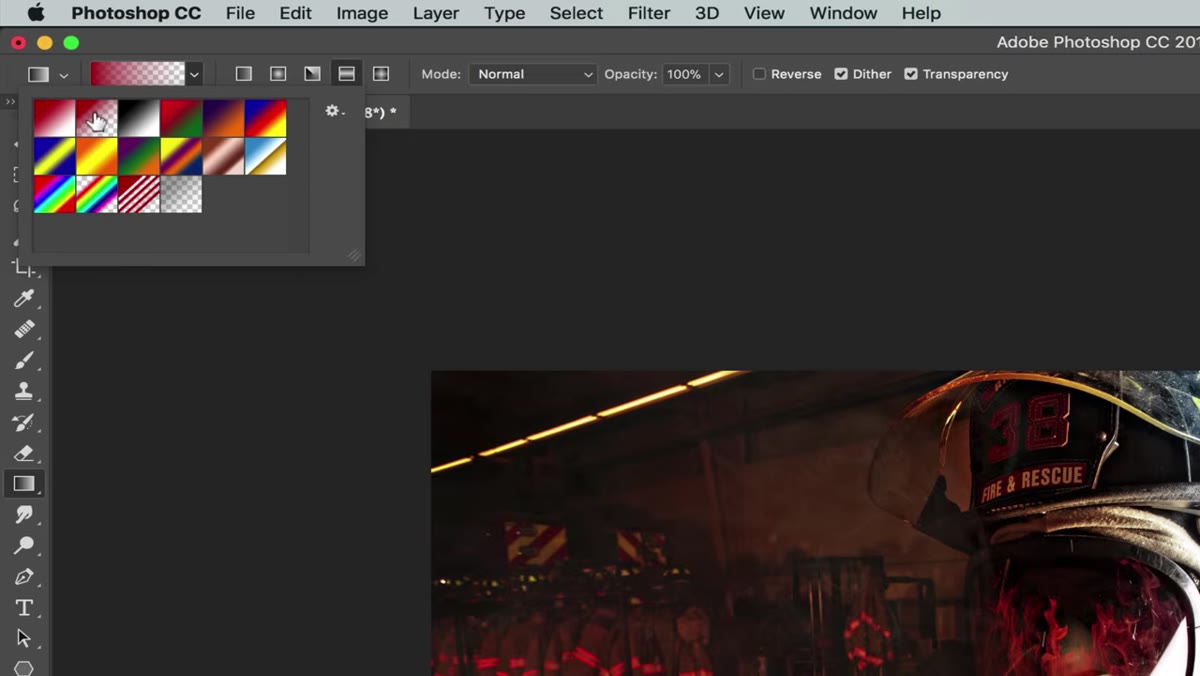Screen dimensions: 1200x676
Task: Collapse the gradient picker dropdown arrow
Action: [195, 74]
